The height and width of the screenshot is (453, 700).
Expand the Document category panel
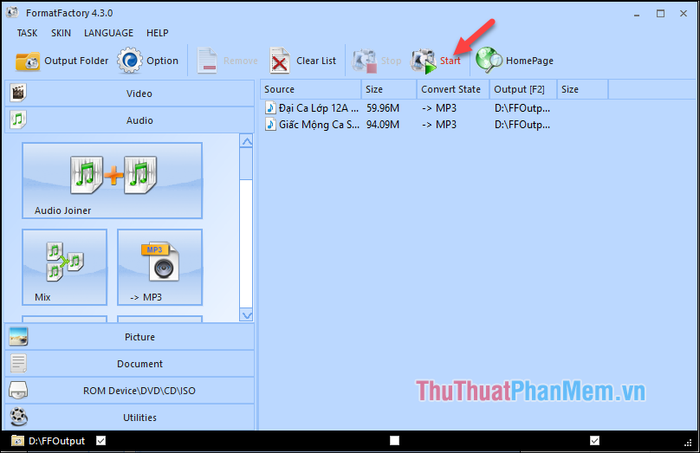[x=129, y=364]
